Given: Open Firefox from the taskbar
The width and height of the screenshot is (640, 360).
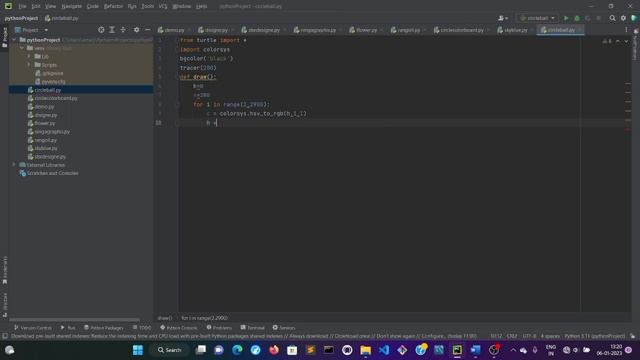Looking at the screenshot, I should tap(274, 350).
